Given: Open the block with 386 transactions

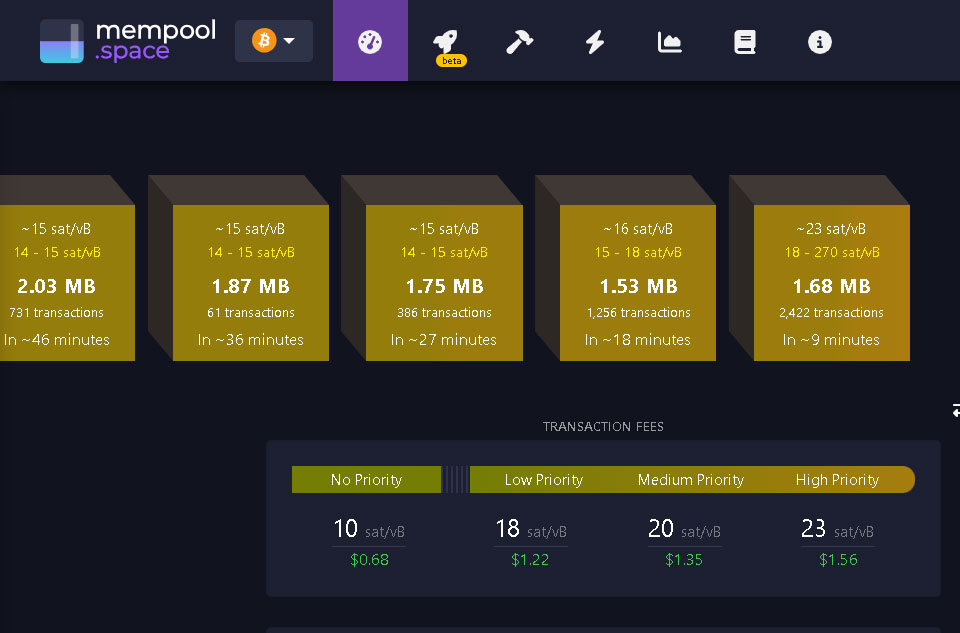Looking at the screenshot, I should (x=444, y=283).
